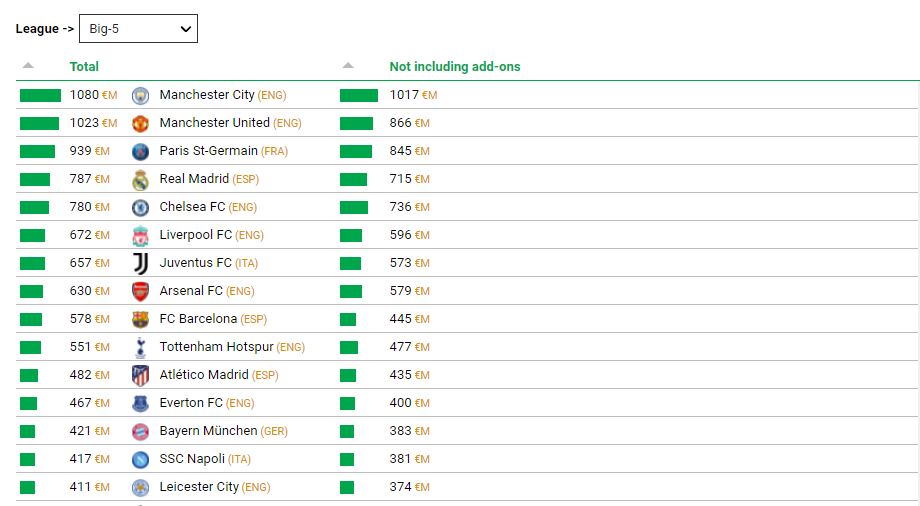
Task: Click the 736 €M value
Action: point(410,207)
